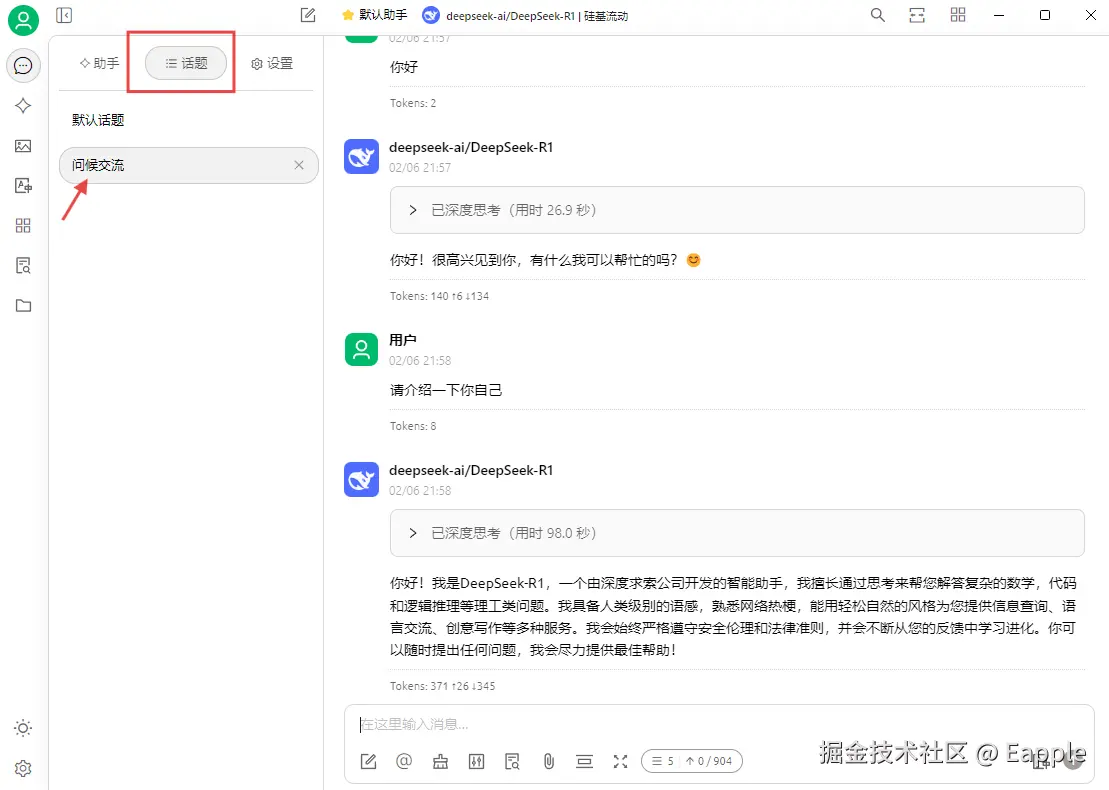Expand the 已深度思考 98.0 秒 block
1109x790 pixels.
(x=737, y=533)
